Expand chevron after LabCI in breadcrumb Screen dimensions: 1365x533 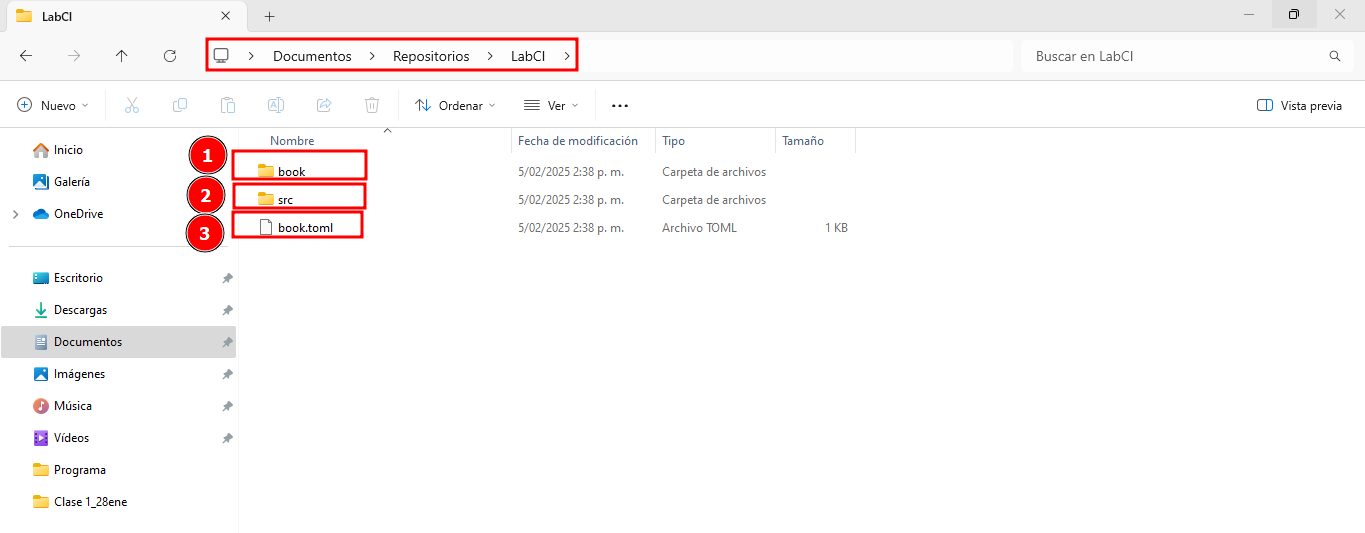pos(567,56)
